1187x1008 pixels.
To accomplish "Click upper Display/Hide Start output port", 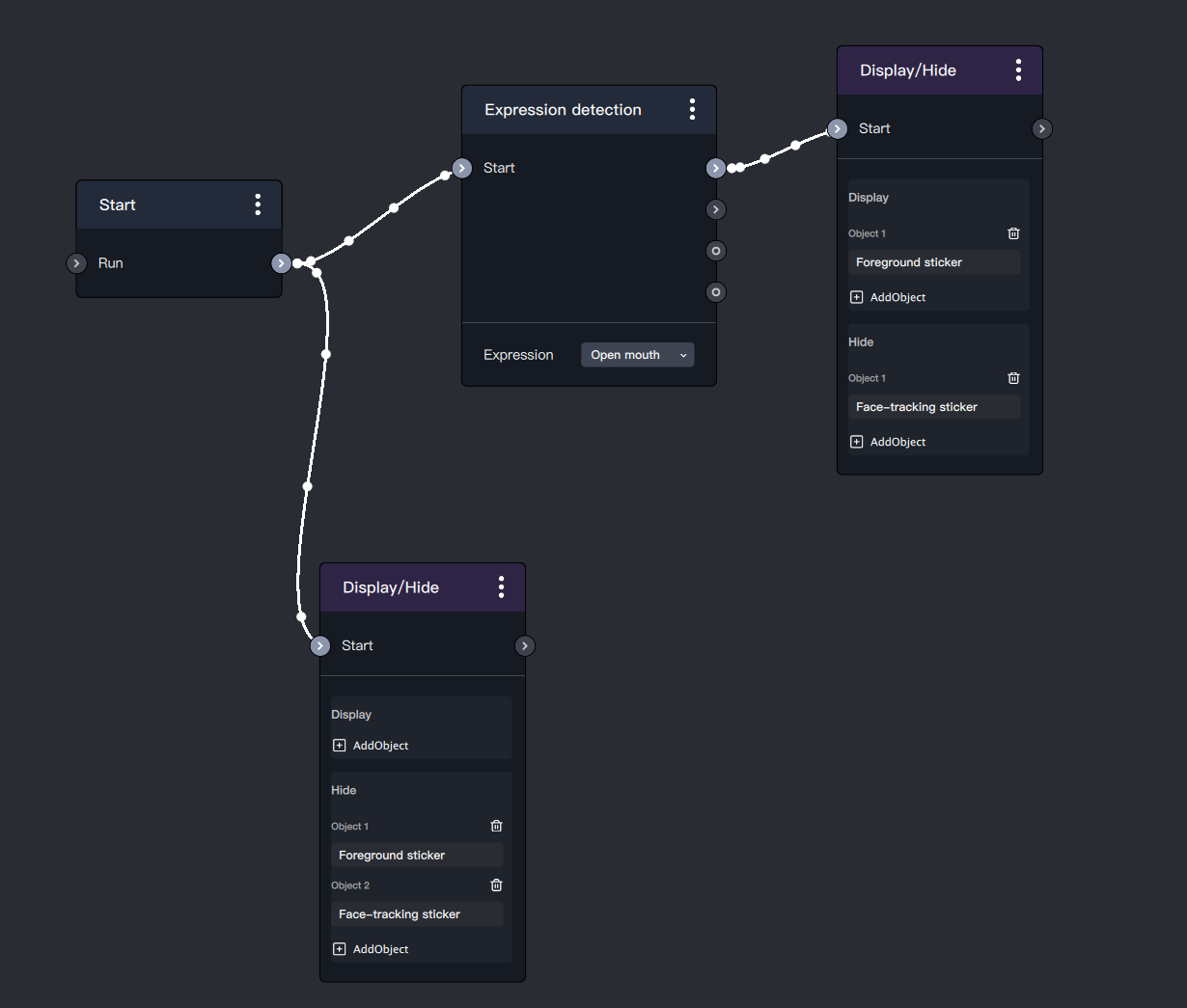I will tap(1042, 128).
